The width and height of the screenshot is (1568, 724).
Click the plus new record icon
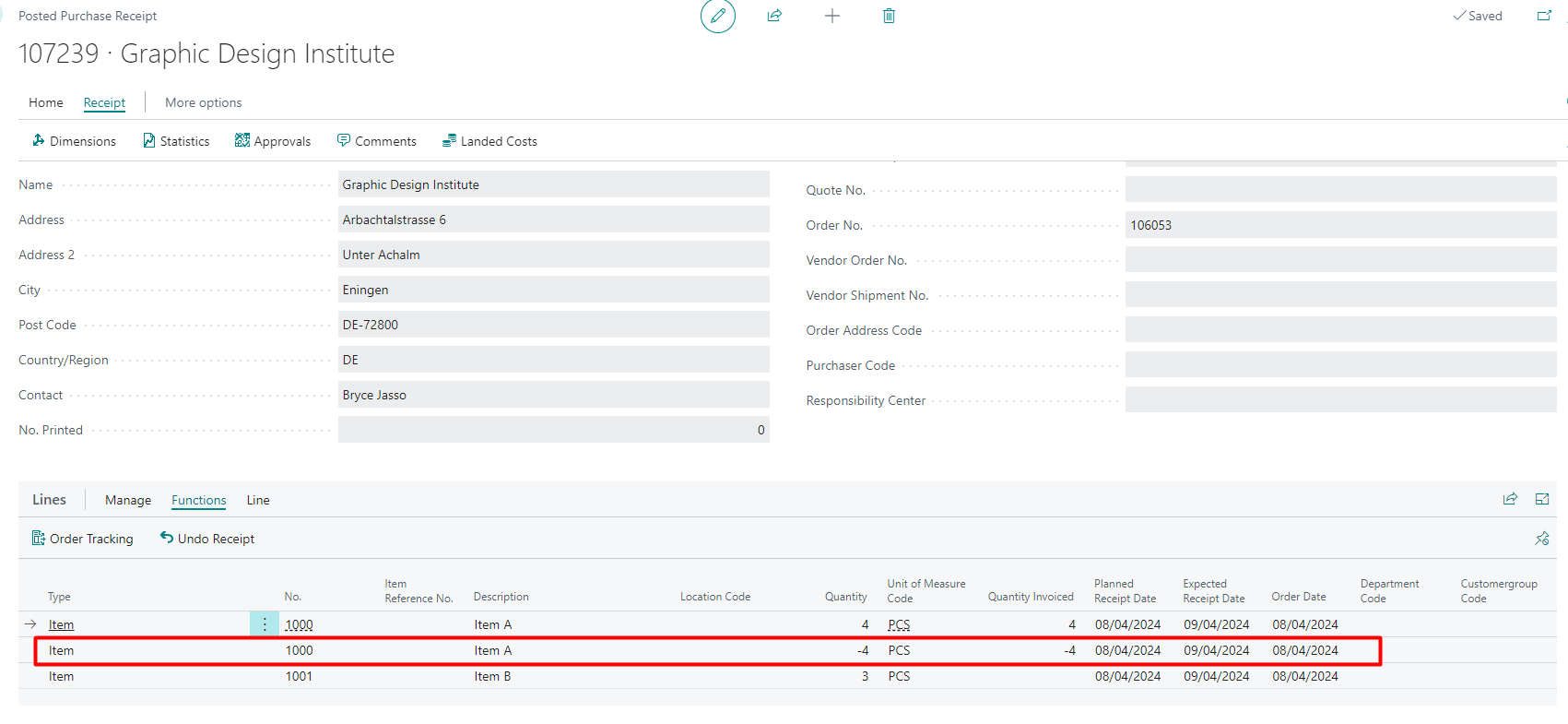(831, 16)
